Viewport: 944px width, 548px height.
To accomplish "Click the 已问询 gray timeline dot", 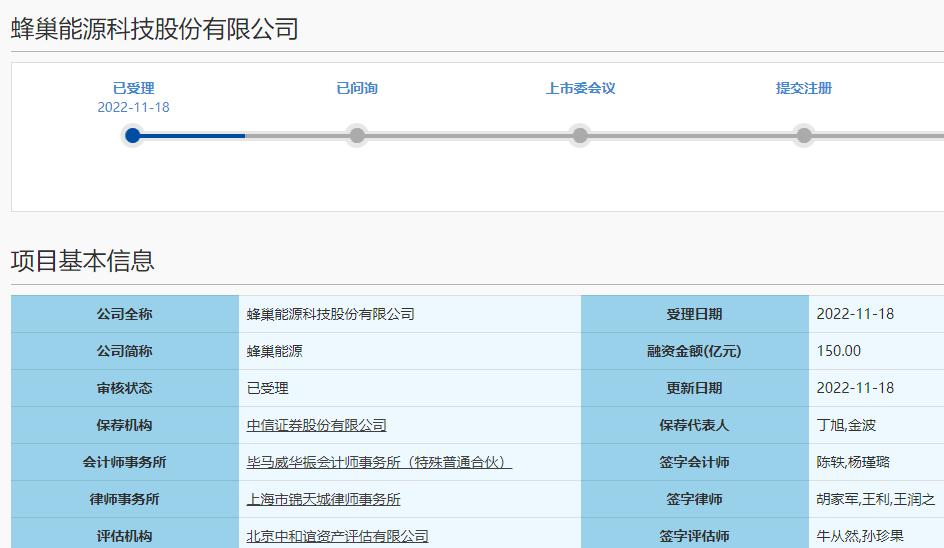I will [x=357, y=135].
